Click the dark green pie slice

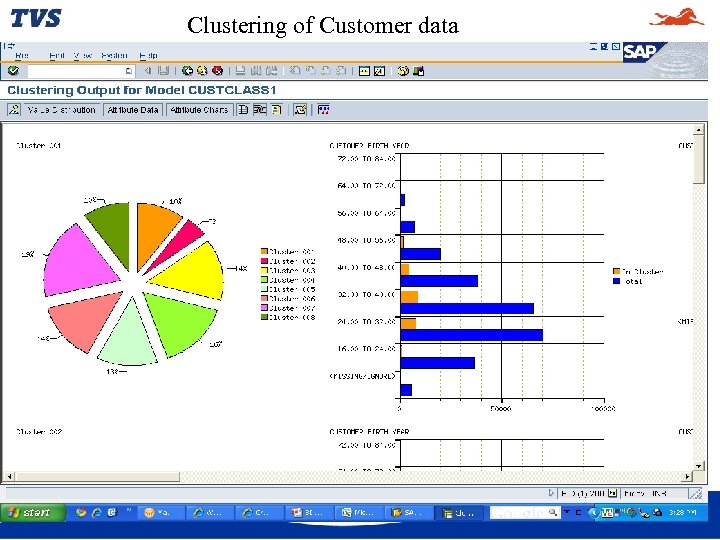(x=112, y=230)
